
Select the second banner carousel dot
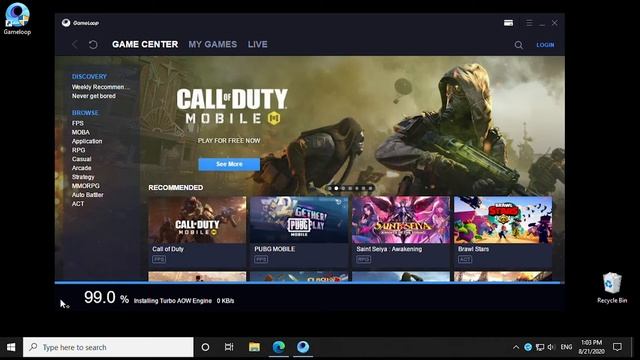tap(336, 188)
